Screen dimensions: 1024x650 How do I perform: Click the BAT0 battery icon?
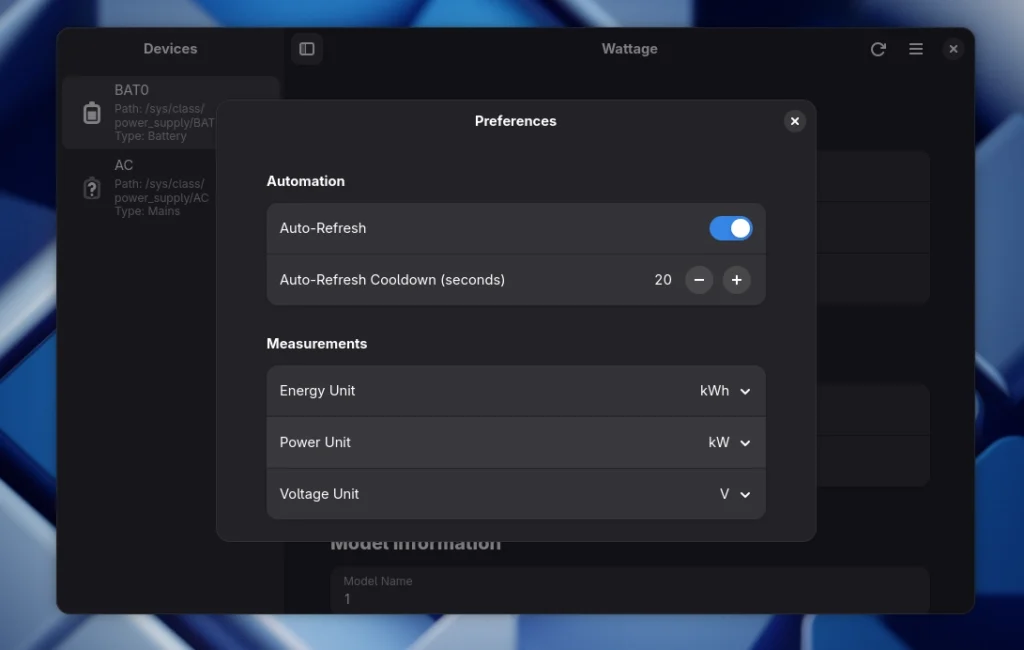tap(91, 112)
